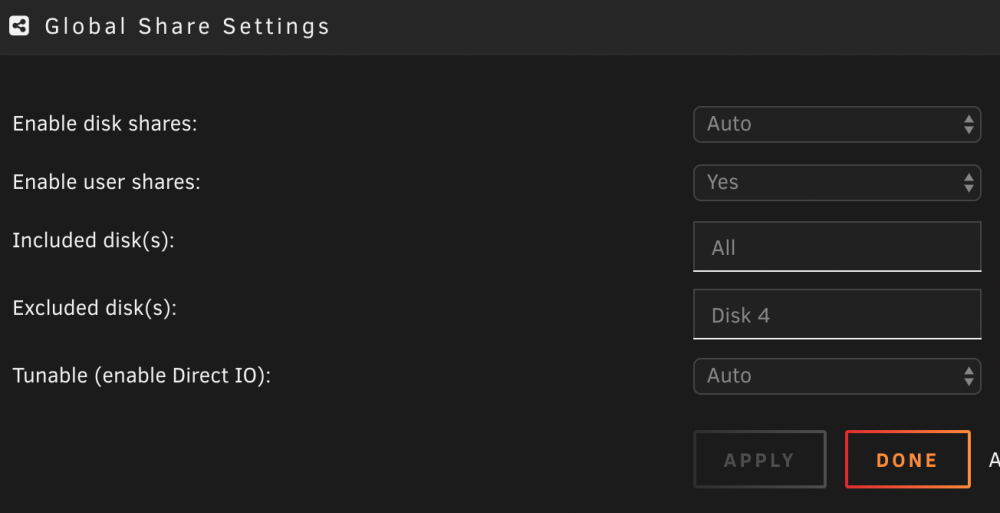The image size is (1000, 513).
Task: Click the disabled APPLY button
Action: pyautogui.click(x=760, y=459)
